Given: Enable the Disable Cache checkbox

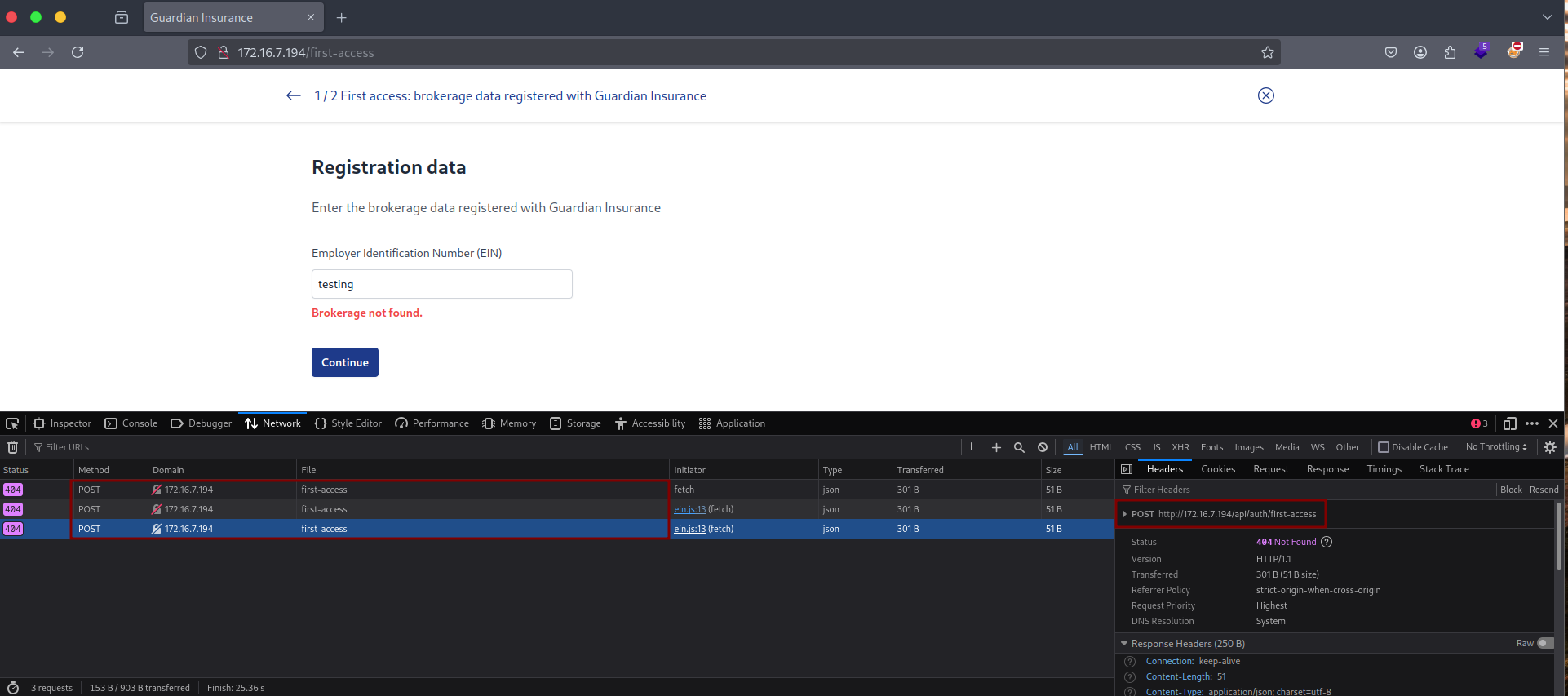Looking at the screenshot, I should [1384, 447].
